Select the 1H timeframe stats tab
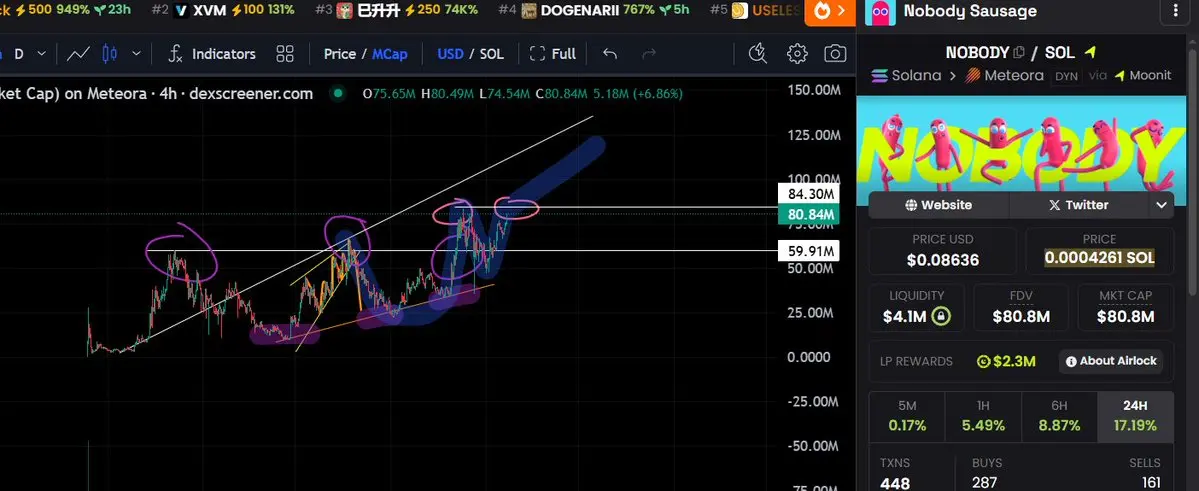The height and width of the screenshot is (491, 1199). pyautogui.click(x=983, y=416)
